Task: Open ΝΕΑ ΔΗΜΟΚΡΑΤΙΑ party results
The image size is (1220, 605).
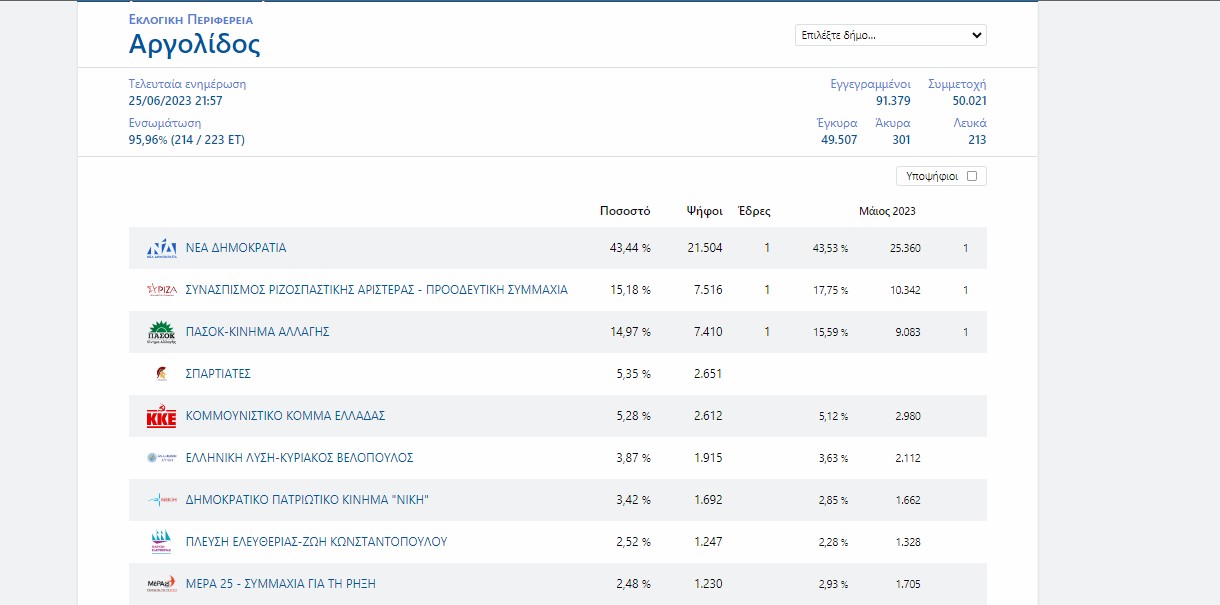Action: point(236,248)
